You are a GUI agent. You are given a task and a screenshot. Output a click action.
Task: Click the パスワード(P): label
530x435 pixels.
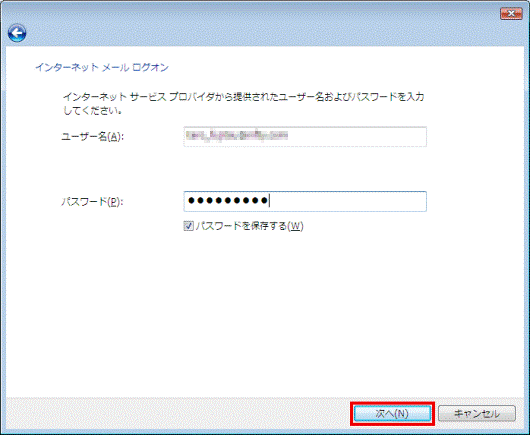92,202
